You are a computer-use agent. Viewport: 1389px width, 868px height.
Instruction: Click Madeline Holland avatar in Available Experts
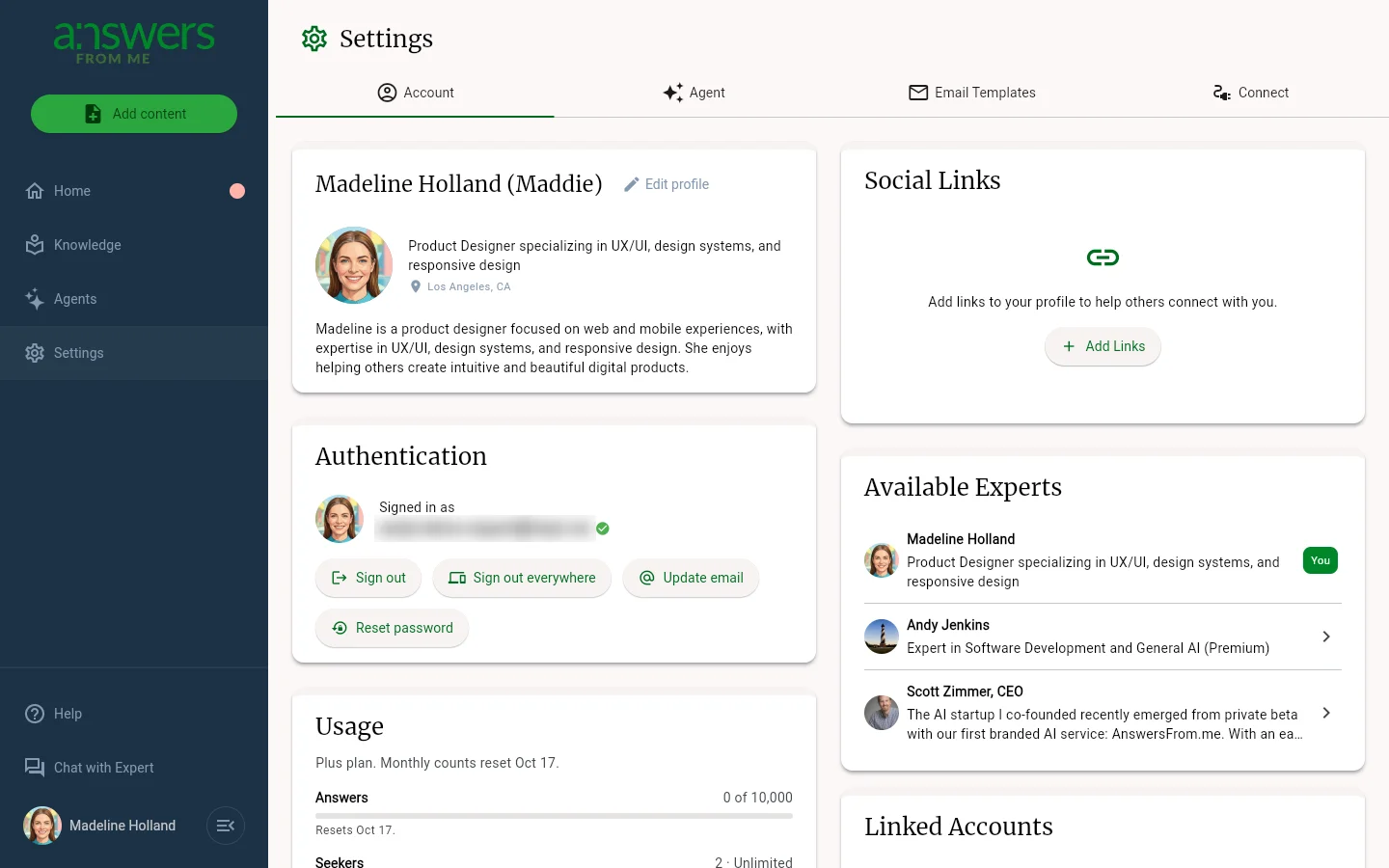click(x=882, y=560)
